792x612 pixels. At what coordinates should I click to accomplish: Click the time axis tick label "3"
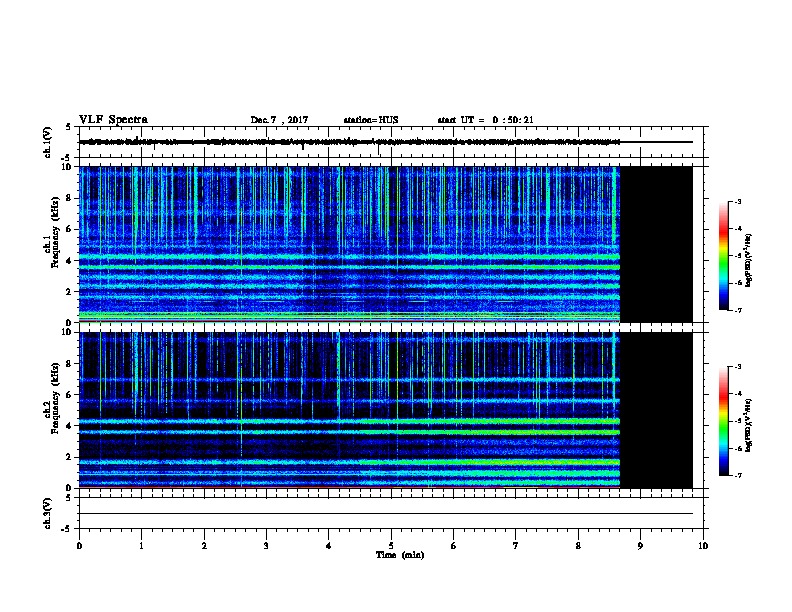coord(266,546)
